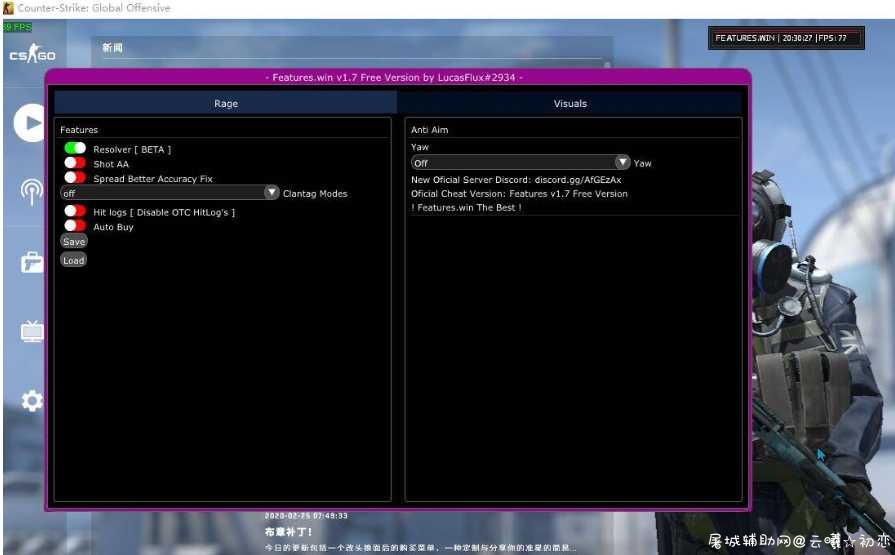This screenshot has width=895, height=555.
Task: Turn on the Auto Buy toggle
Action: (x=75, y=226)
